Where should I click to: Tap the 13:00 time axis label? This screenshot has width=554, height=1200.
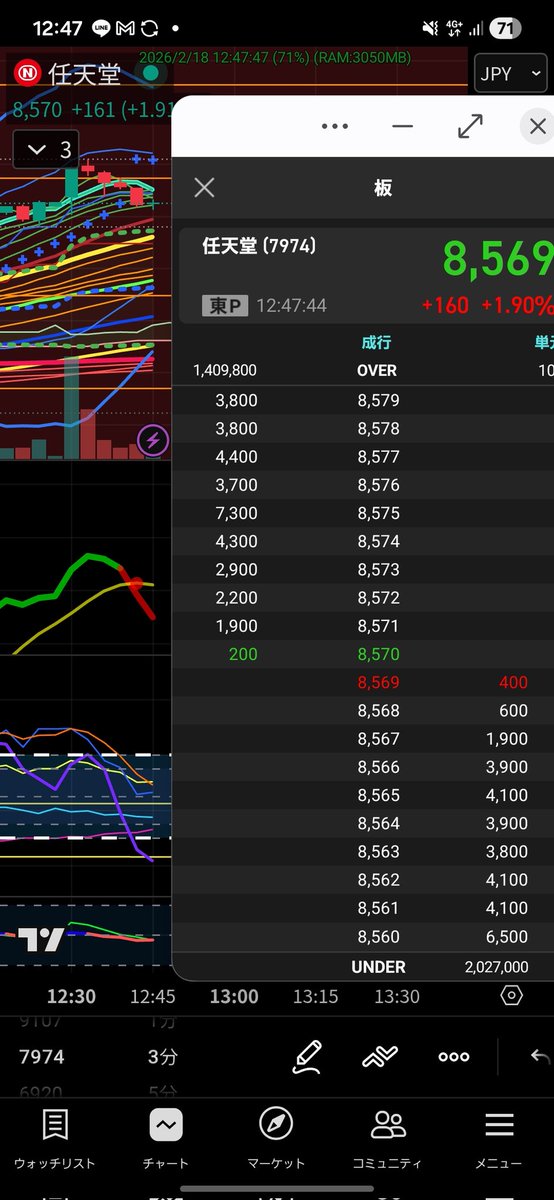(x=234, y=996)
